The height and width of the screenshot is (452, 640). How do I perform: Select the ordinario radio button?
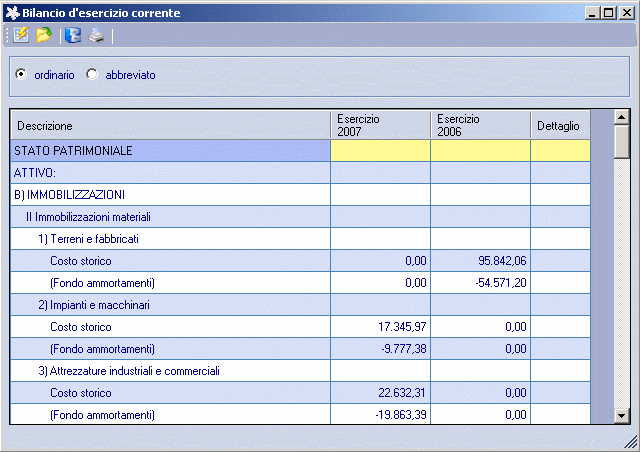click(20, 74)
